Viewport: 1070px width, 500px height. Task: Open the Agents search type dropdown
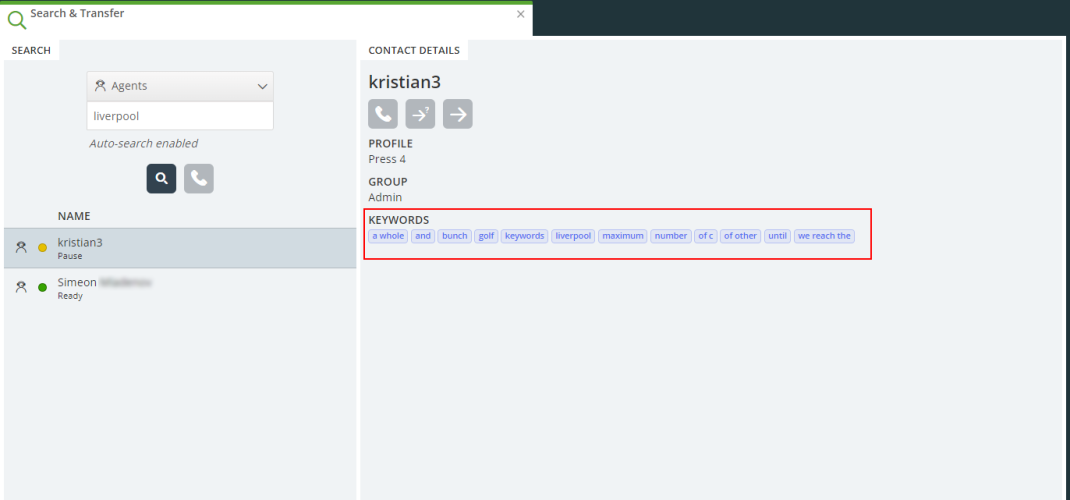[x=180, y=86]
